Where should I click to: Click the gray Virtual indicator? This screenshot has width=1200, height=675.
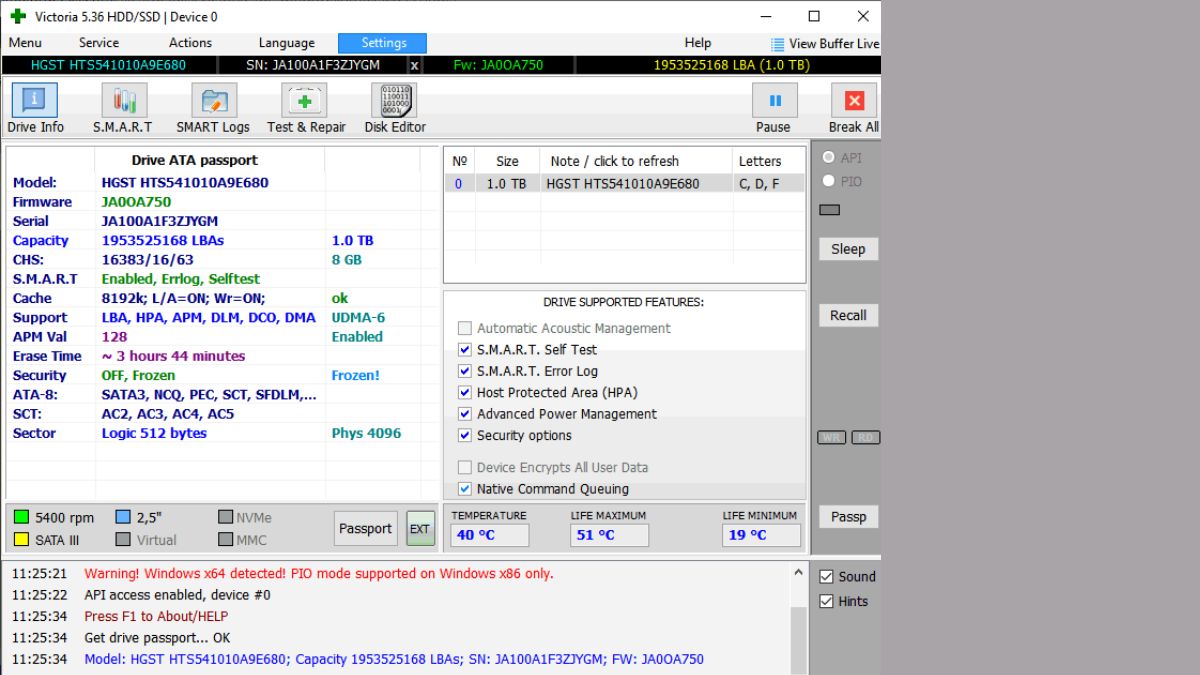[123, 540]
